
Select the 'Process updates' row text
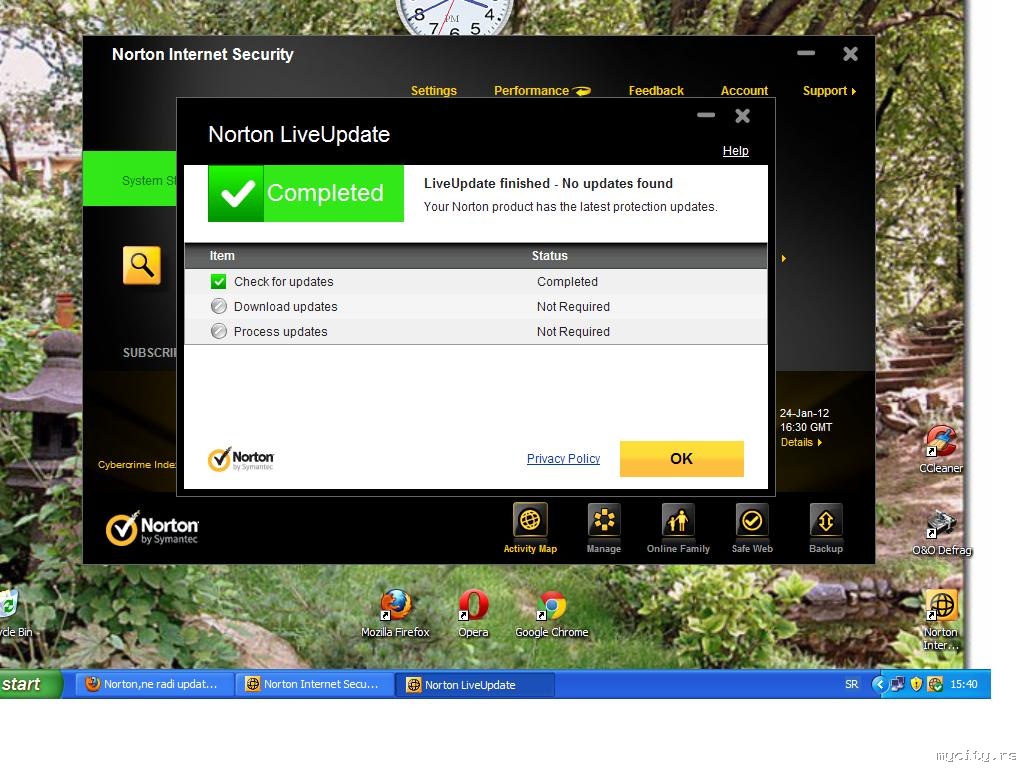[280, 331]
